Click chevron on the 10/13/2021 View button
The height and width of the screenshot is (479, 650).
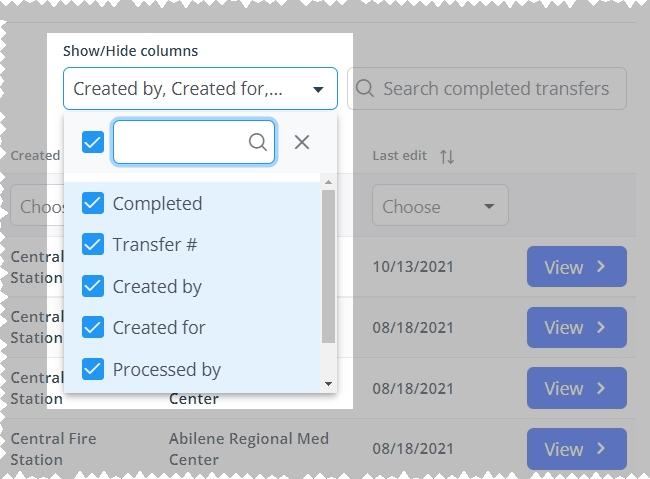(x=601, y=267)
